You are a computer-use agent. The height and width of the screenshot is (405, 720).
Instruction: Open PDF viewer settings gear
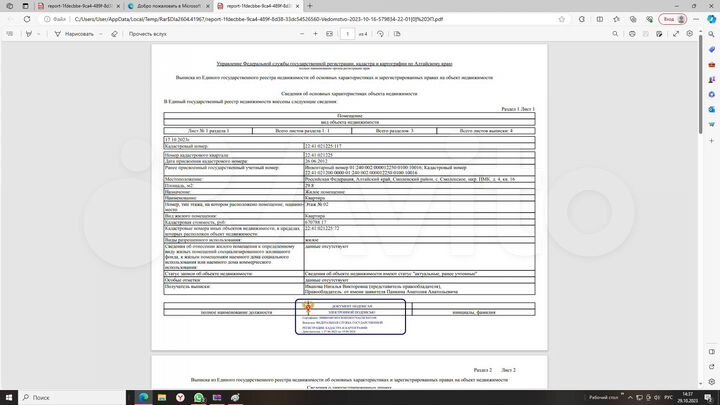coord(690,34)
